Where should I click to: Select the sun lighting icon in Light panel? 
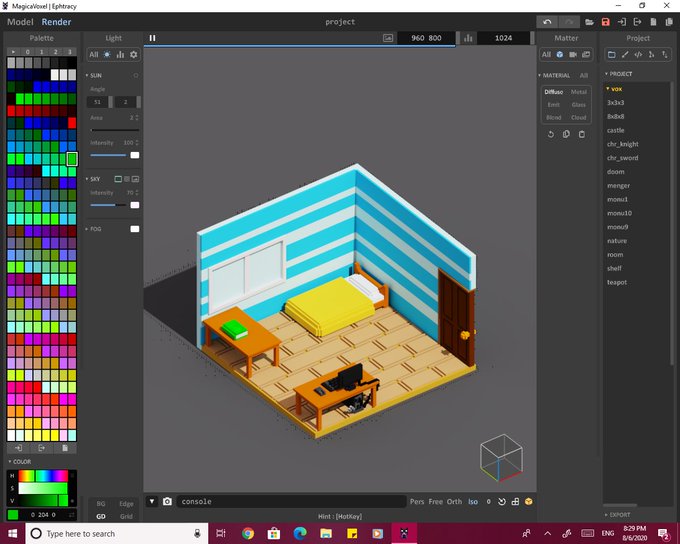click(x=107, y=55)
